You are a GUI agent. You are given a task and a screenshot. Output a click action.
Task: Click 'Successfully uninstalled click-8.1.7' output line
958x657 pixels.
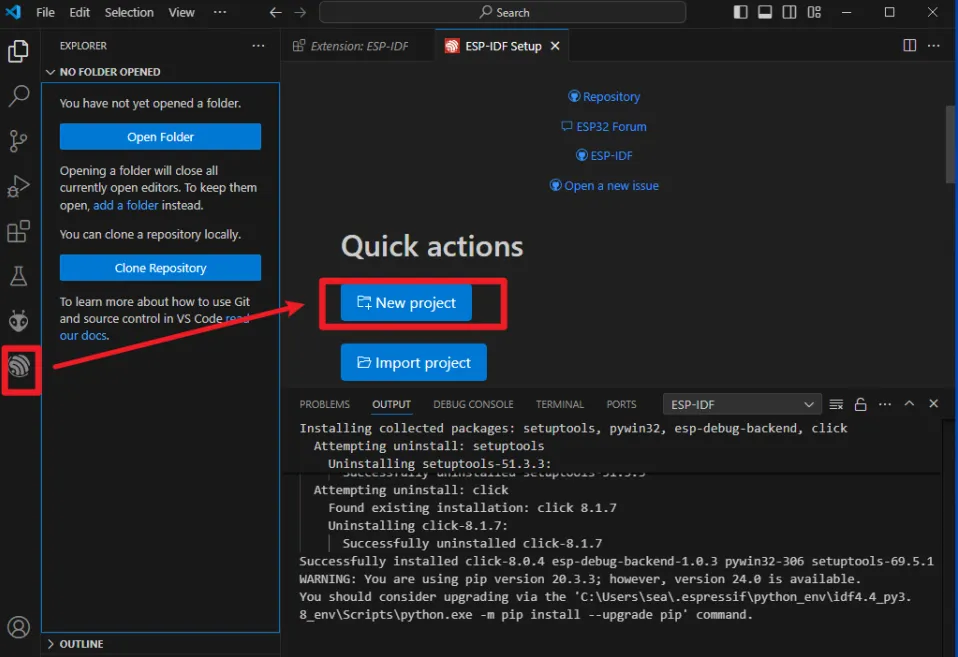point(472,543)
